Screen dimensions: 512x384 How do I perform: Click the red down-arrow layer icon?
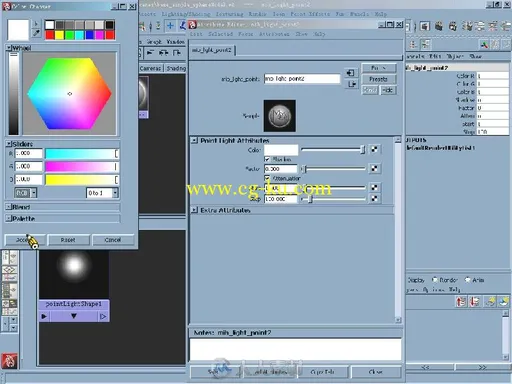point(474,301)
